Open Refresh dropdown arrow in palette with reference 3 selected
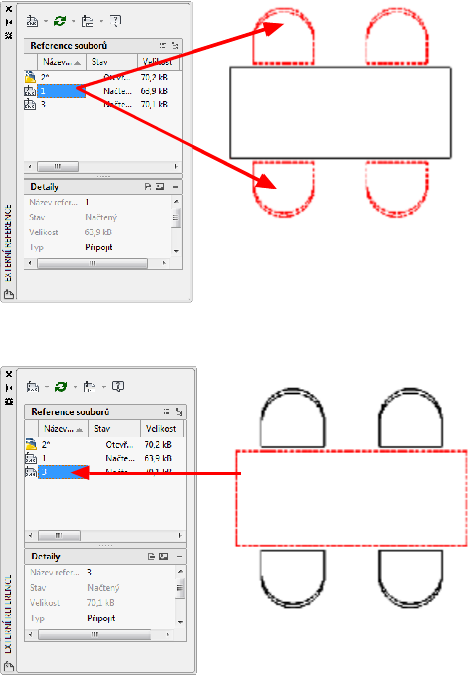 [x=75, y=387]
